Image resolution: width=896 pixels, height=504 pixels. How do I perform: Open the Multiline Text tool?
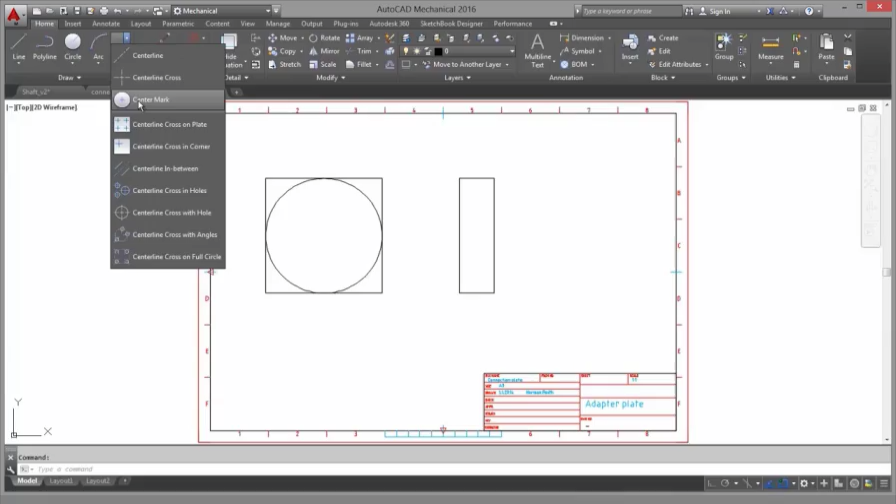[537, 50]
